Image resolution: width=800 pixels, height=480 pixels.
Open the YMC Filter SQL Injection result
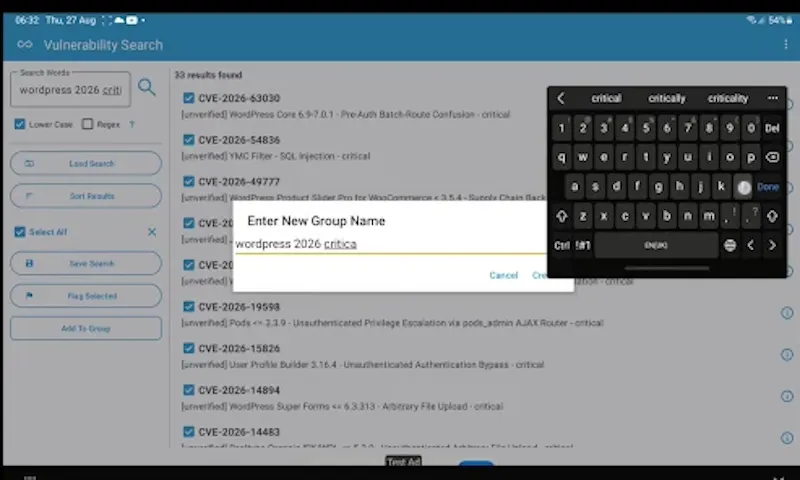[276, 156]
